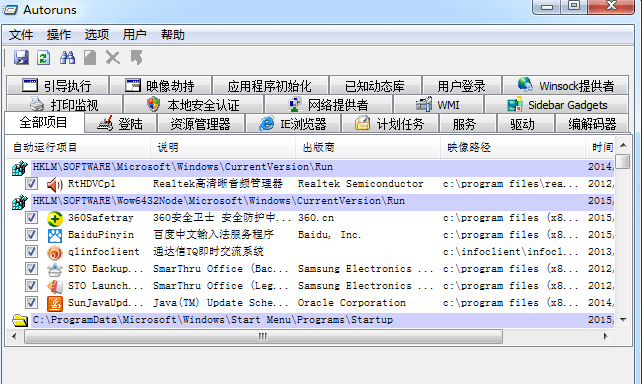The height and width of the screenshot is (384, 642).
Task: Uncheck the RtHDVCpl autorun entry
Action: click(31, 184)
